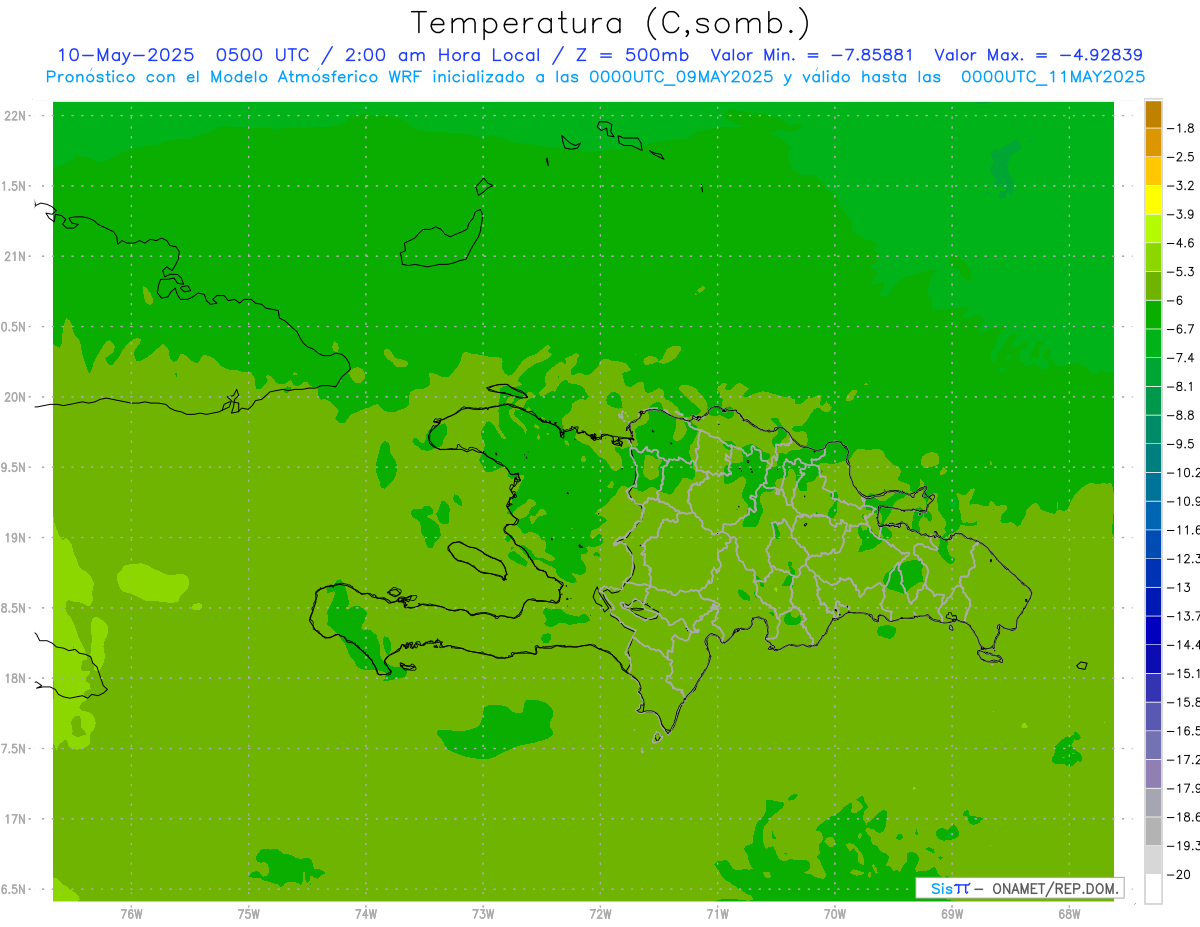This screenshot has height=927, width=1200.
Task: Click the initialization time '0000UTC_09MAY2025'
Action: pos(682,76)
